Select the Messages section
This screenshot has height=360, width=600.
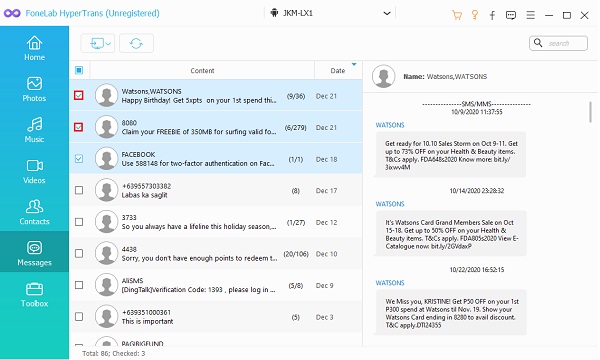34,252
